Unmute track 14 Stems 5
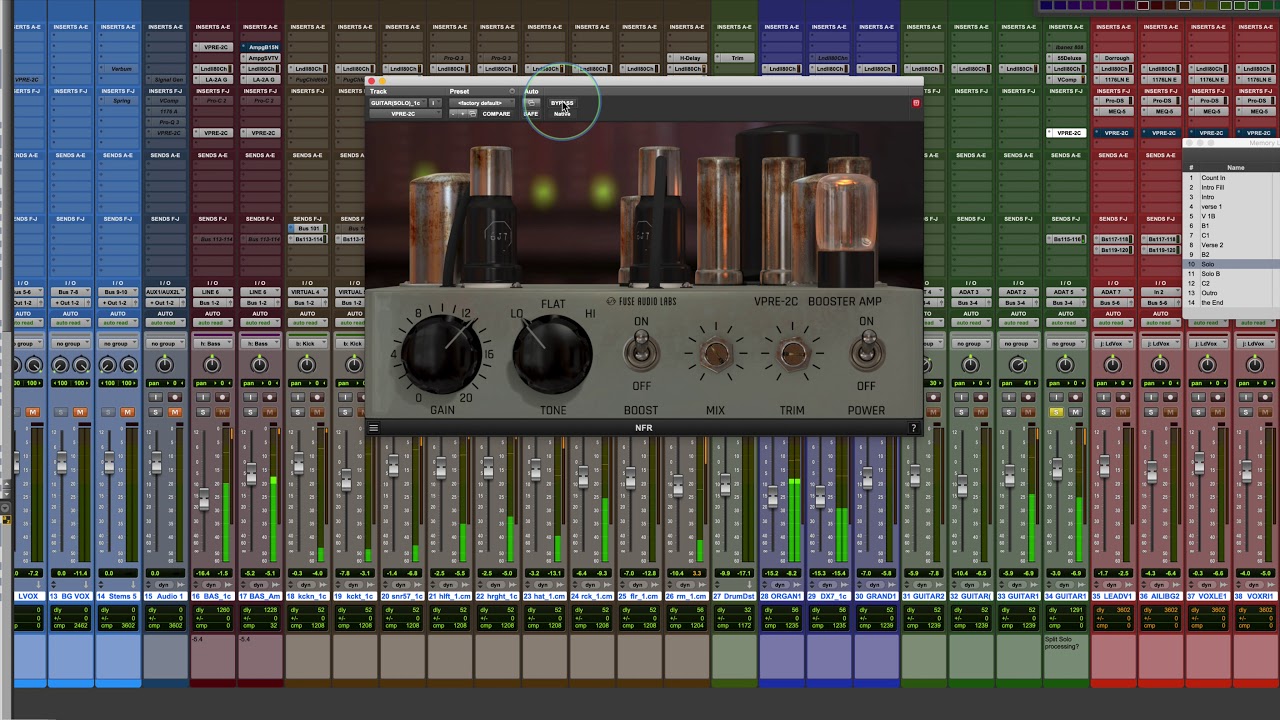1280x720 pixels. tap(127, 412)
